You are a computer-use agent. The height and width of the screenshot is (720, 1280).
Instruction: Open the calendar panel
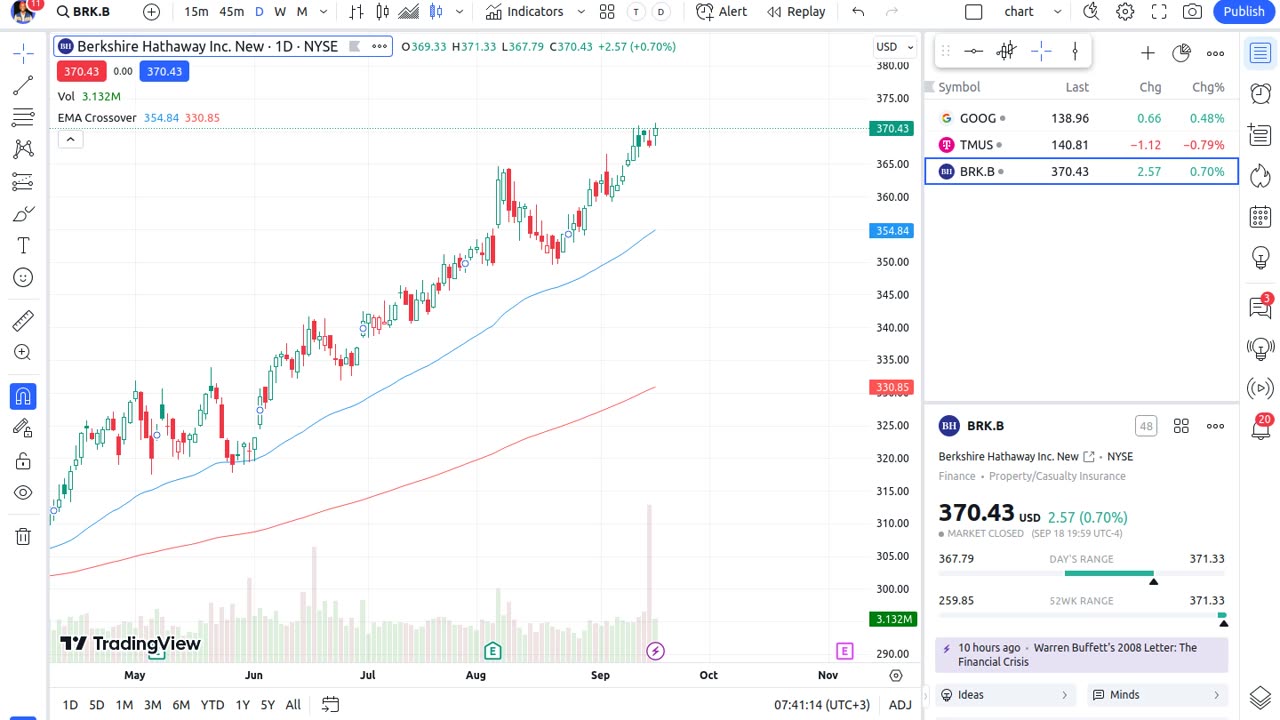coord(1260,216)
